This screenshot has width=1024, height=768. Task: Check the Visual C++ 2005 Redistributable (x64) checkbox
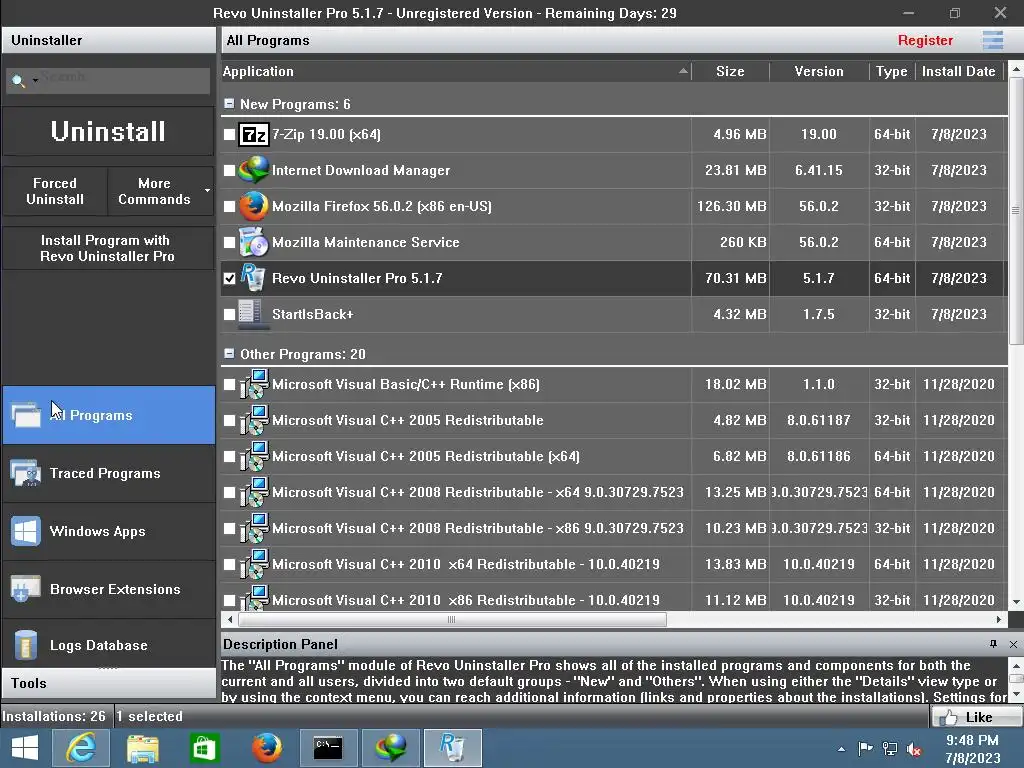[x=229, y=456]
